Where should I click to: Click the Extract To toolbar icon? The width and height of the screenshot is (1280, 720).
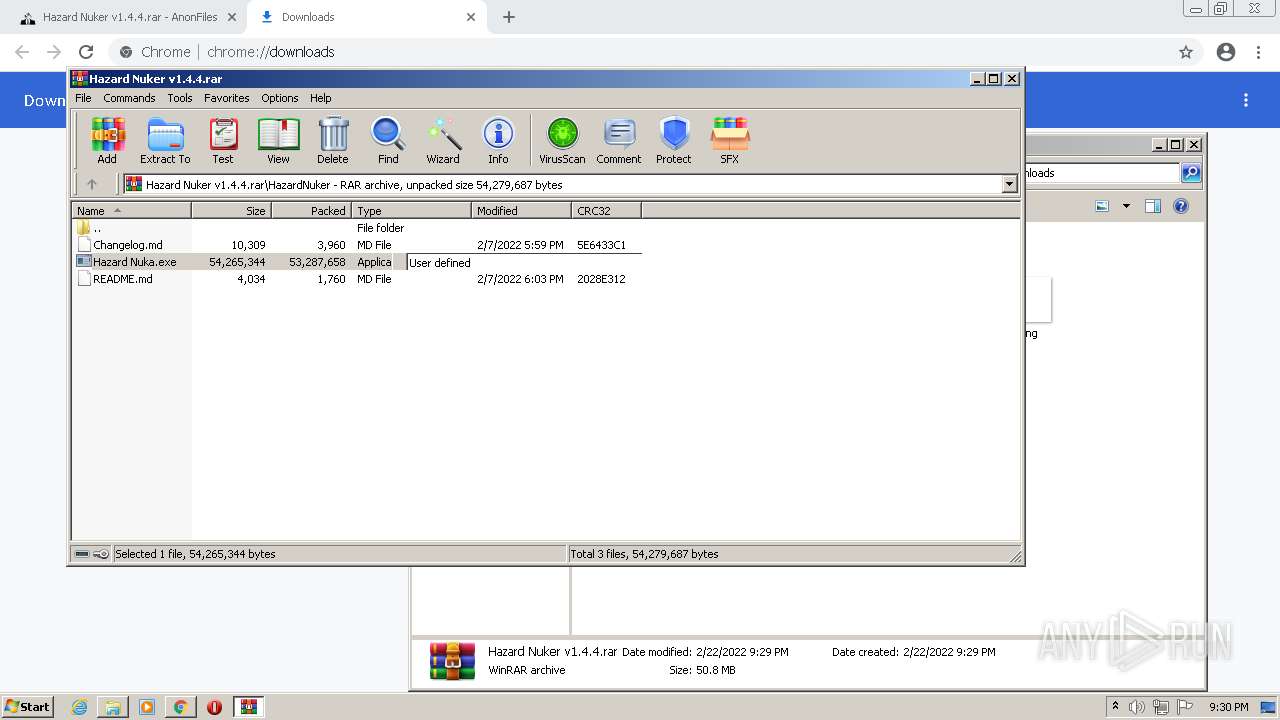point(165,140)
